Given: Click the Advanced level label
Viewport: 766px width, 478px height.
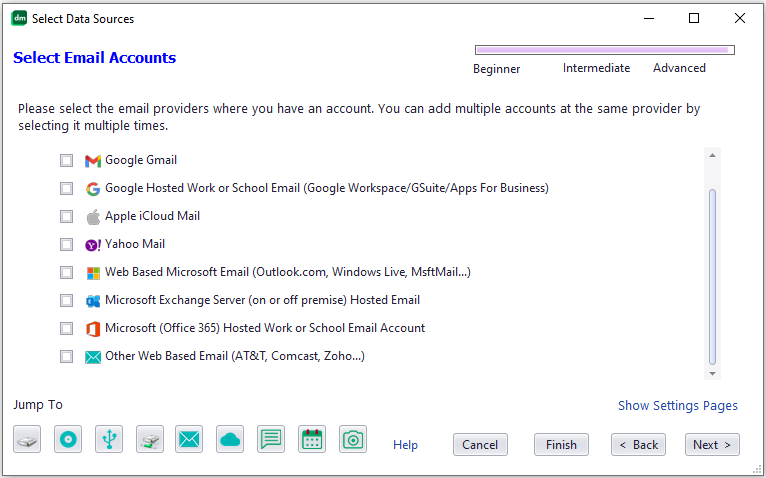Looking at the screenshot, I should point(679,68).
